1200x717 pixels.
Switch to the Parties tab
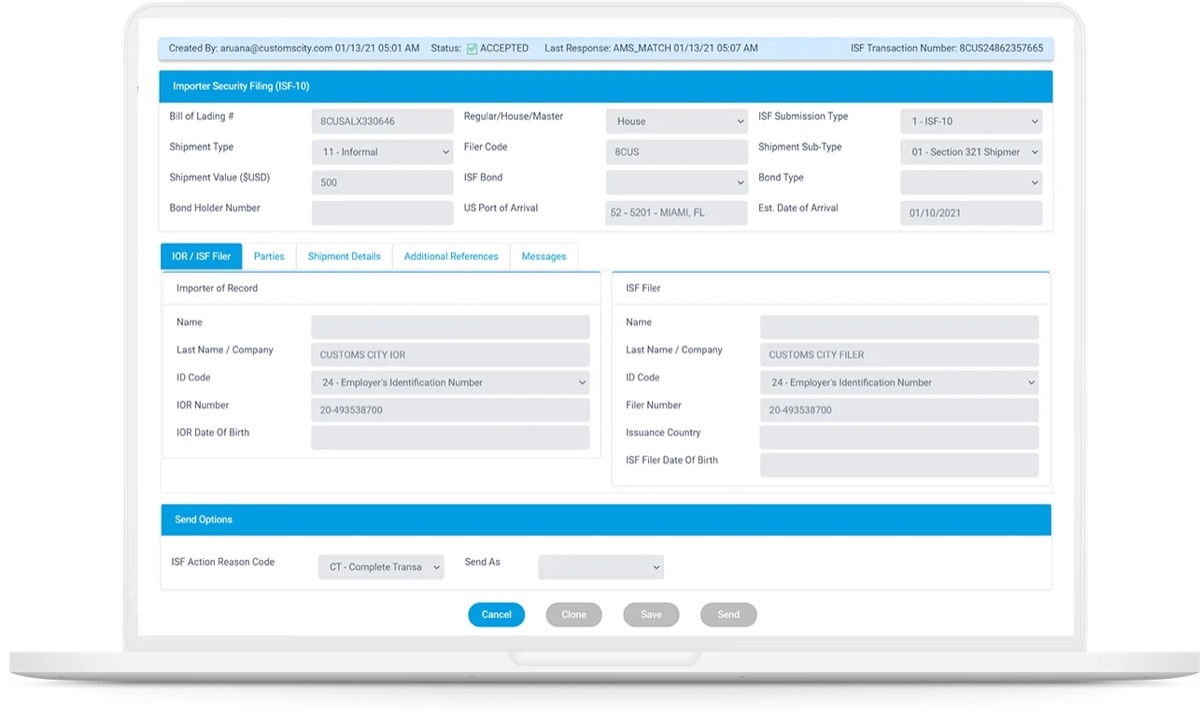click(269, 256)
